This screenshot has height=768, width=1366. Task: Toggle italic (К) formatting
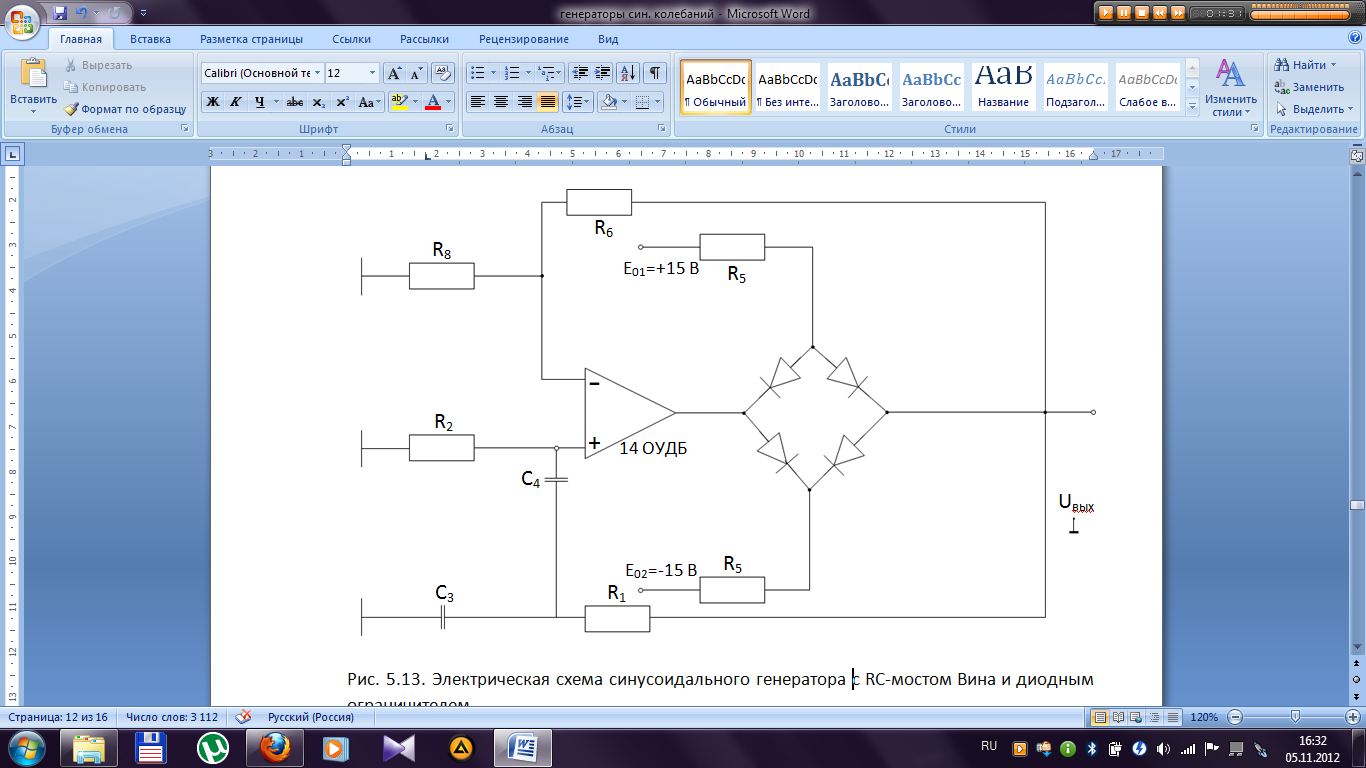236,102
